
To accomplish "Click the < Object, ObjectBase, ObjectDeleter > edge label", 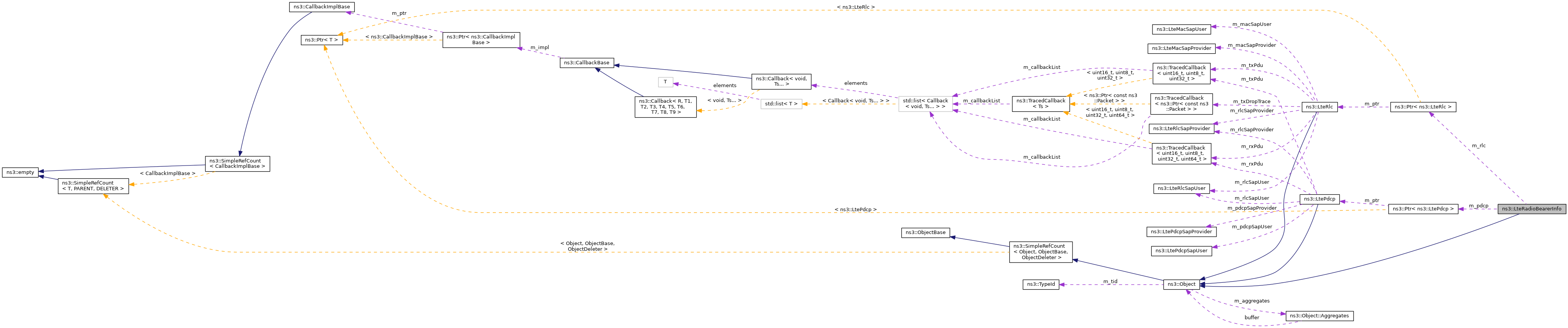I will point(587,247).
